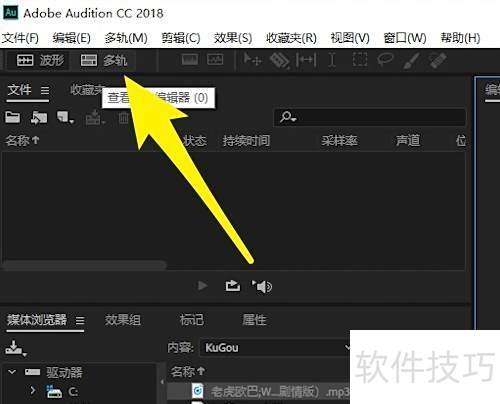Switch to the 收藏夹 panel tab
The width and height of the screenshot is (500, 404).
coord(86,89)
